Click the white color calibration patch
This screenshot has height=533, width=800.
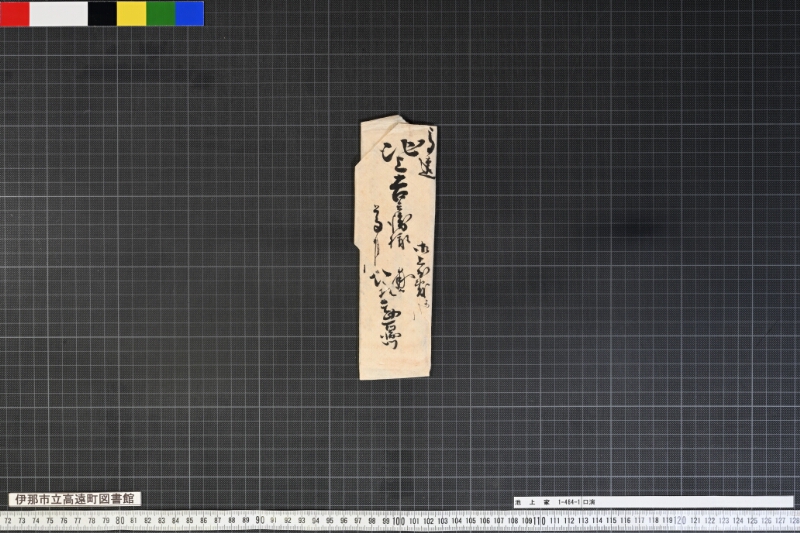pos(58,13)
